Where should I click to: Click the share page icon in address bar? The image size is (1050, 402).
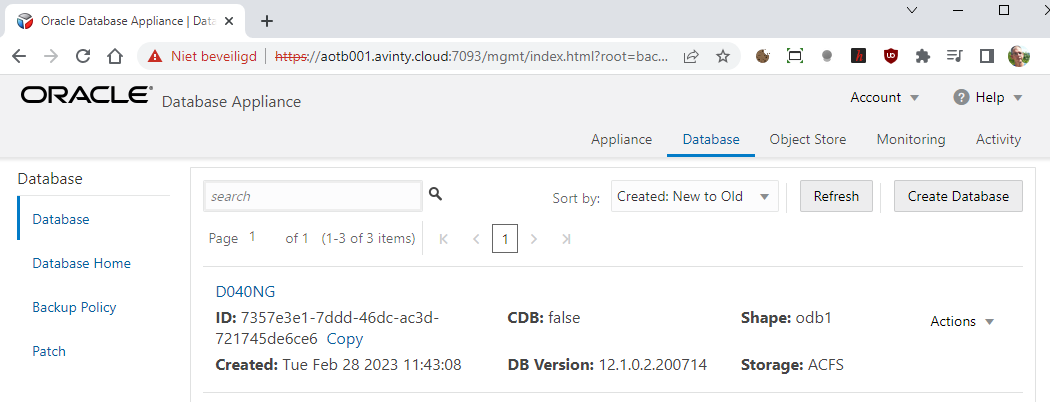(x=691, y=57)
